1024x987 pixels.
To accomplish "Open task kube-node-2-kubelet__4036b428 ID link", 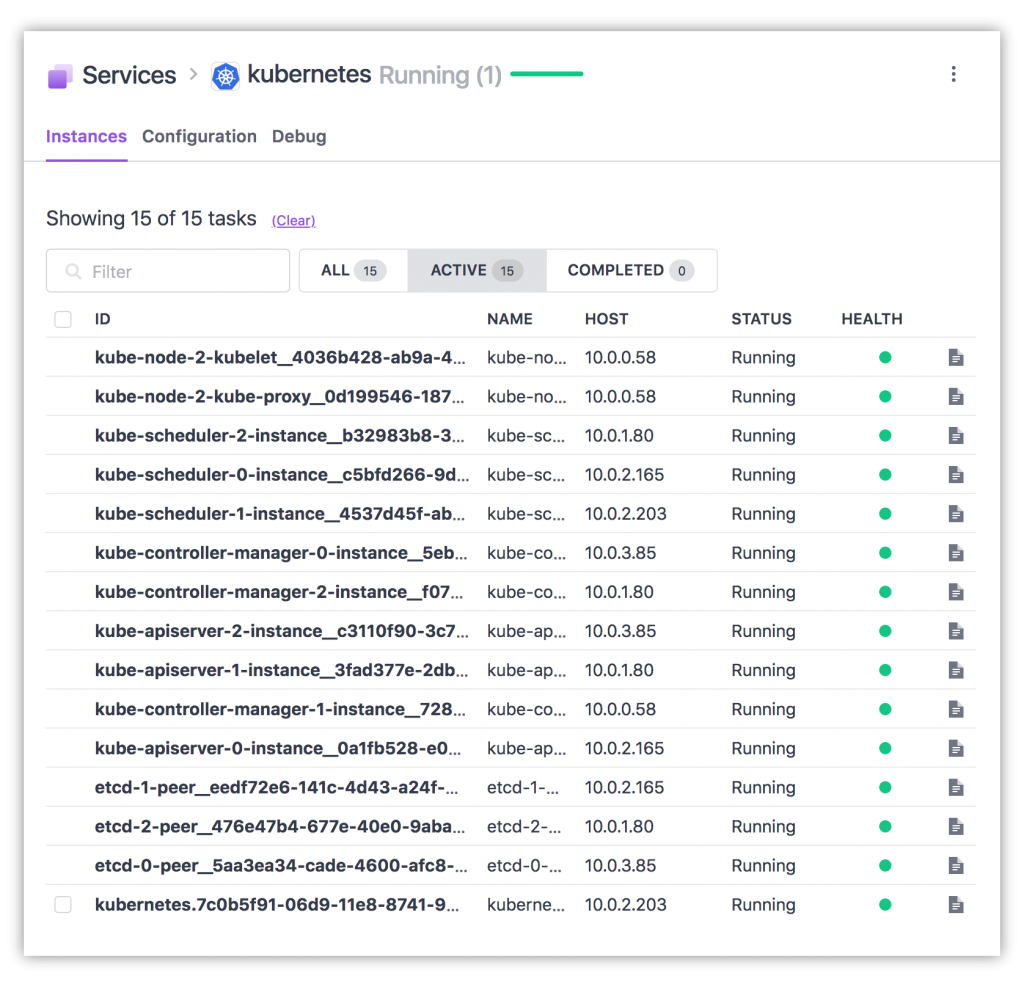I will coord(280,357).
